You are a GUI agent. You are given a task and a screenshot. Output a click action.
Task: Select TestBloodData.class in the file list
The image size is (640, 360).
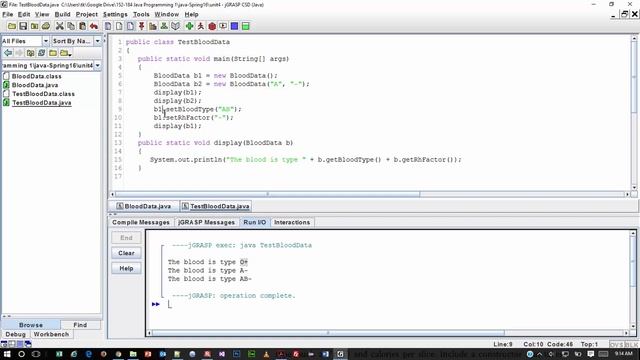pos(43,94)
